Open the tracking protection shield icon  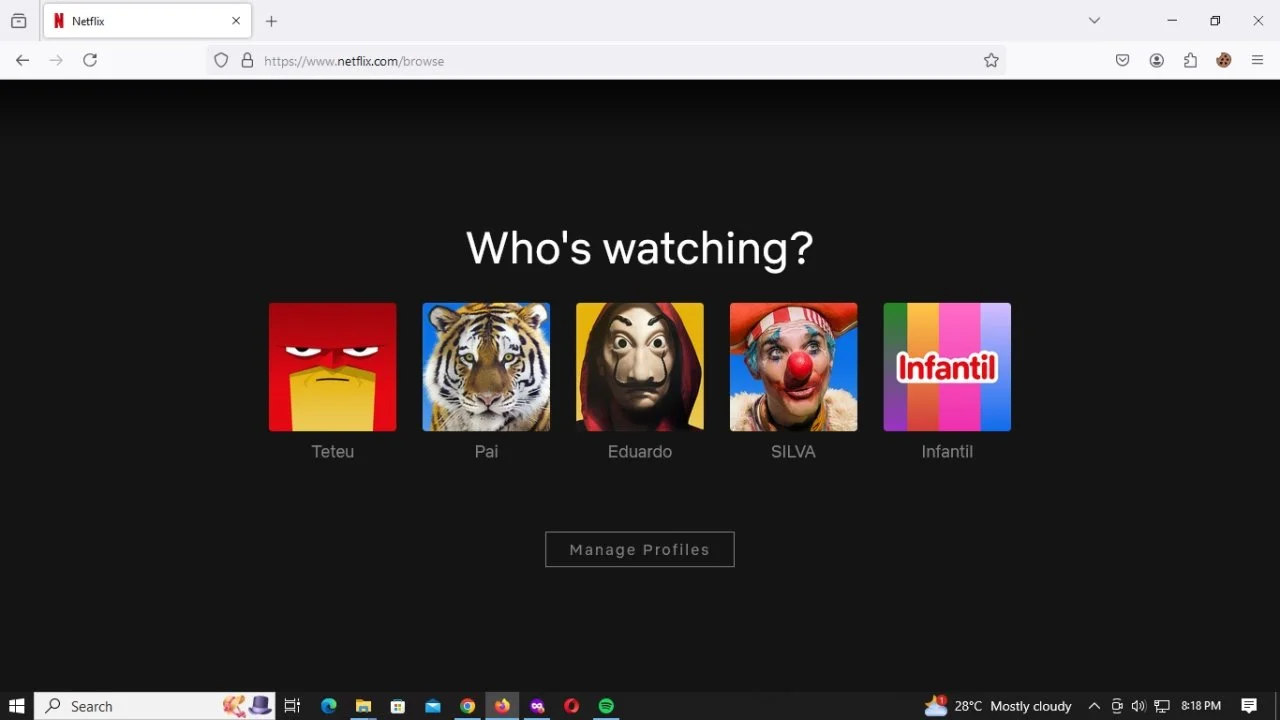tap(221, 60)
